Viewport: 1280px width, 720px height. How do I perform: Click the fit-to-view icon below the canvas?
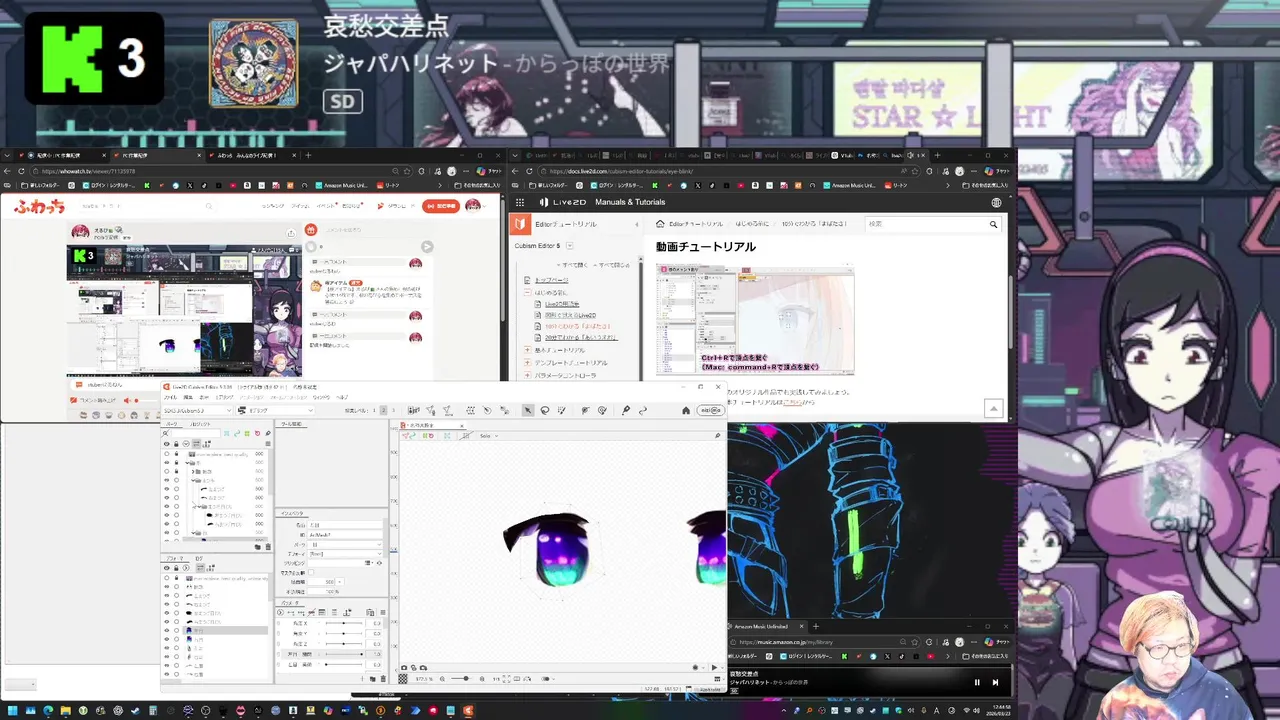click(x=506, y=679)
